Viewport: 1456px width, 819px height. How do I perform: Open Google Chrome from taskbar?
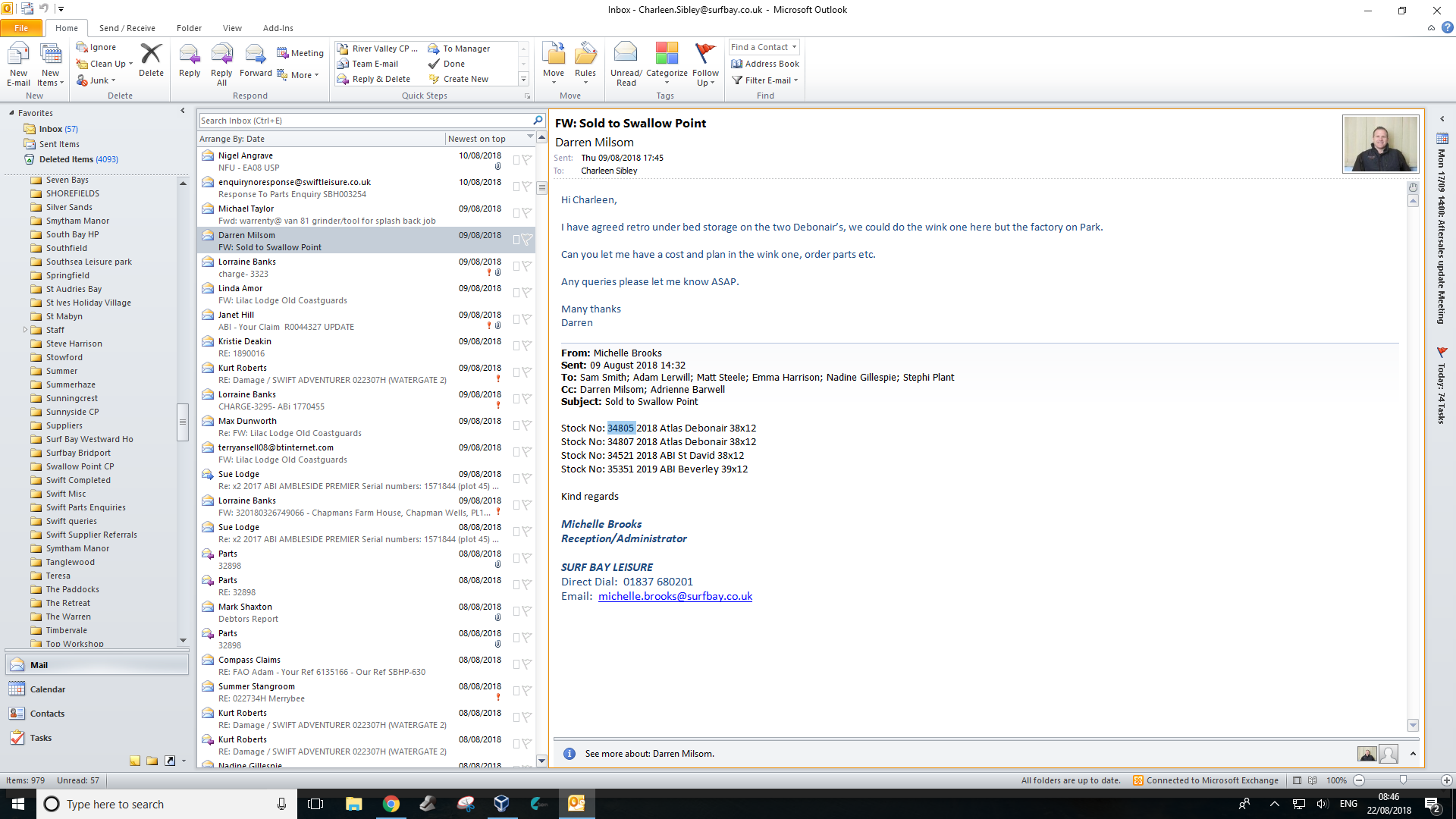point(391,804)
